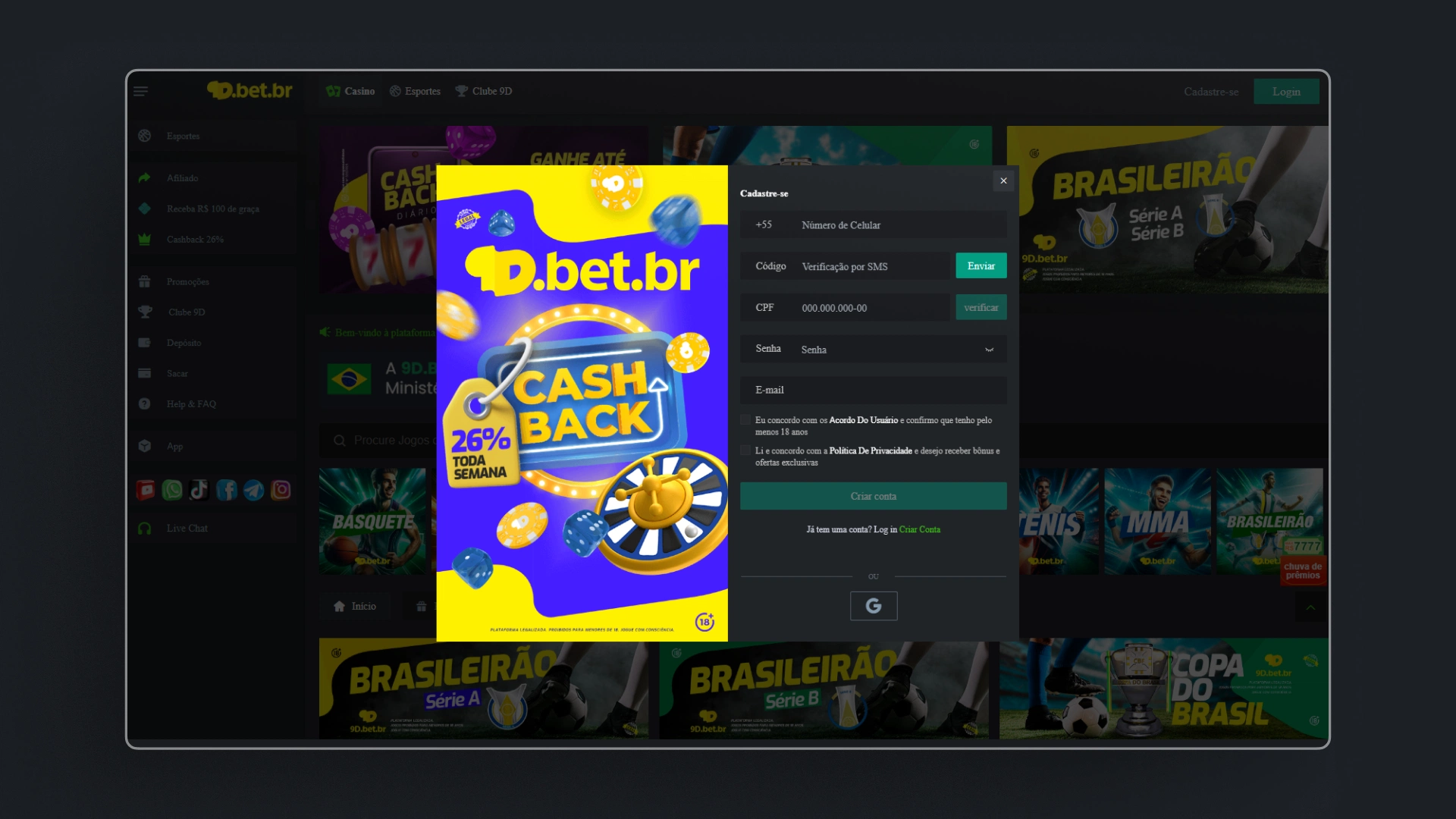Open the hamburger menu icon
1456x819 pixels.
pyautogui.click(x=140, y=92)
